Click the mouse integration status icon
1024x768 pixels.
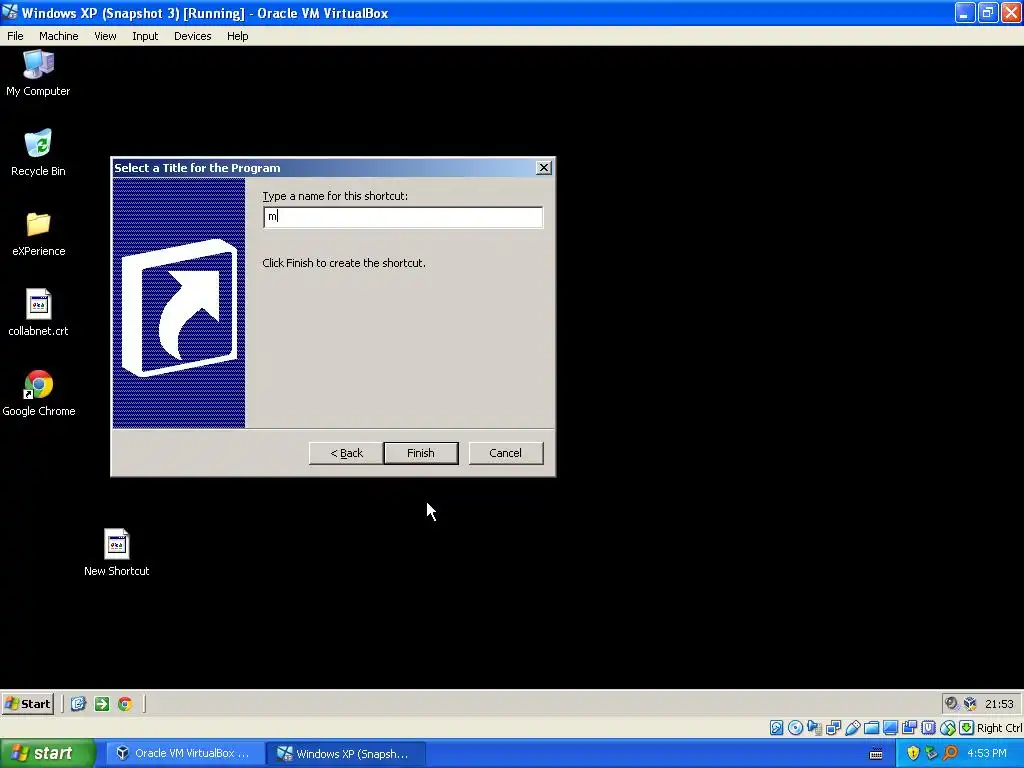click(x=948, y=728)
